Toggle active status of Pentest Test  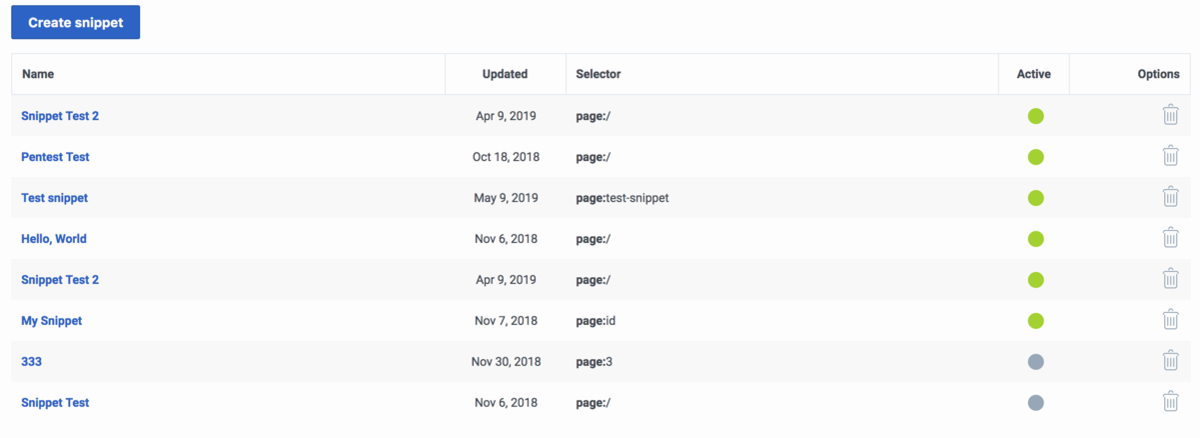point(1036,157)
